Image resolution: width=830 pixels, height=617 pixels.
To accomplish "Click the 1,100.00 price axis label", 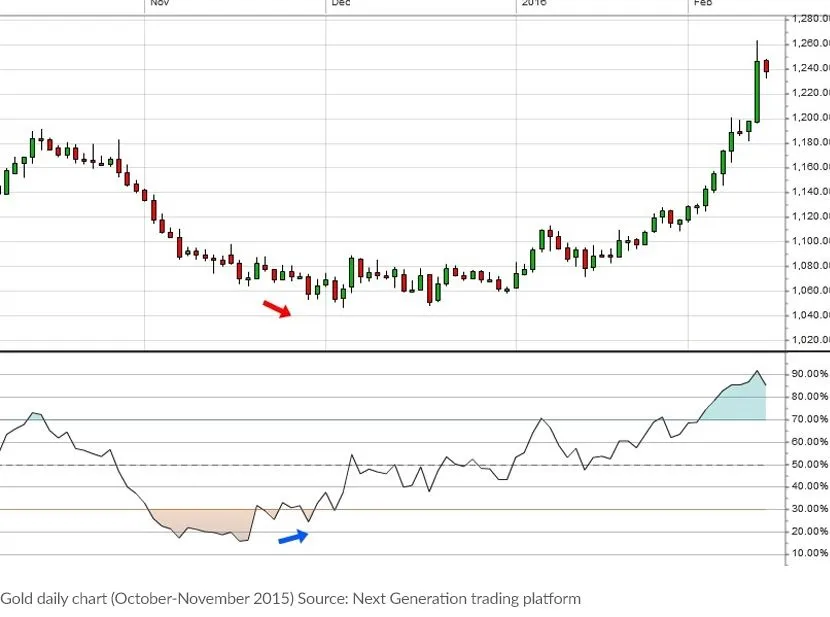I will [x=810, y=241].
